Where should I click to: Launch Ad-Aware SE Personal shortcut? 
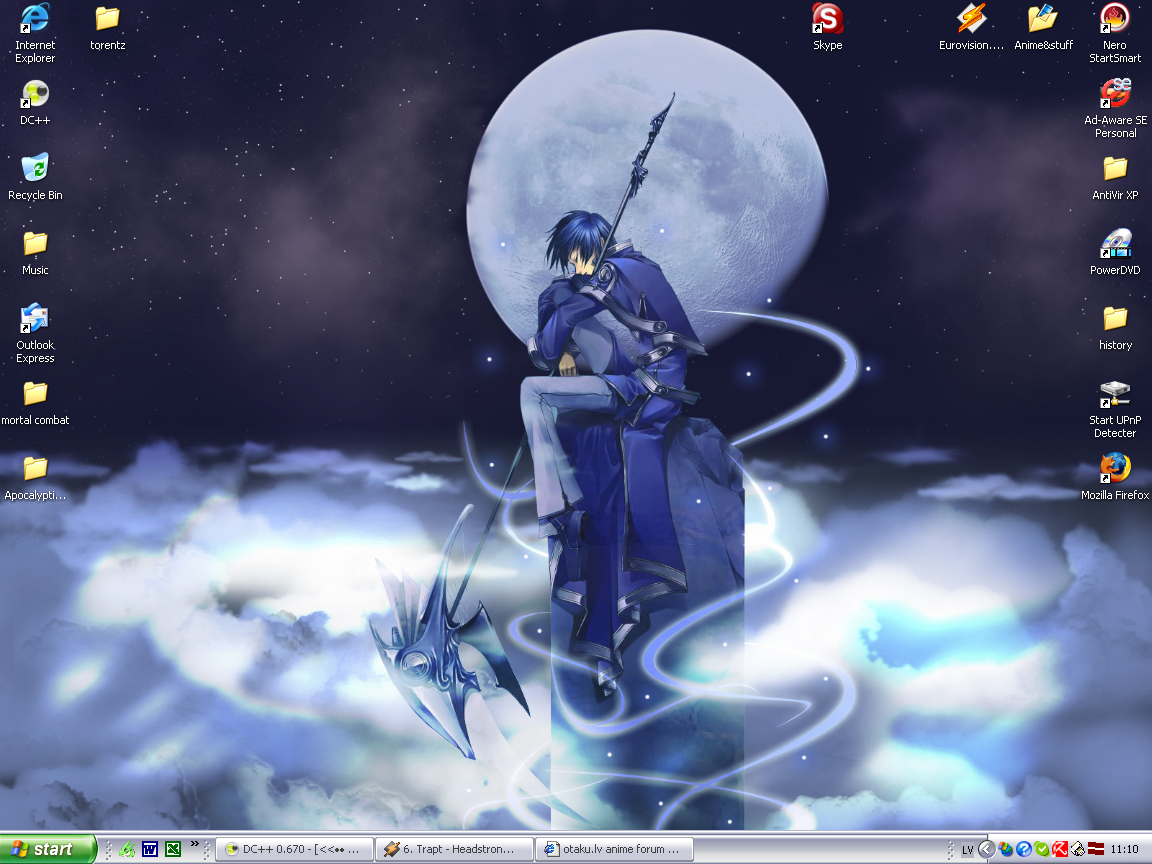point(1115,109)
